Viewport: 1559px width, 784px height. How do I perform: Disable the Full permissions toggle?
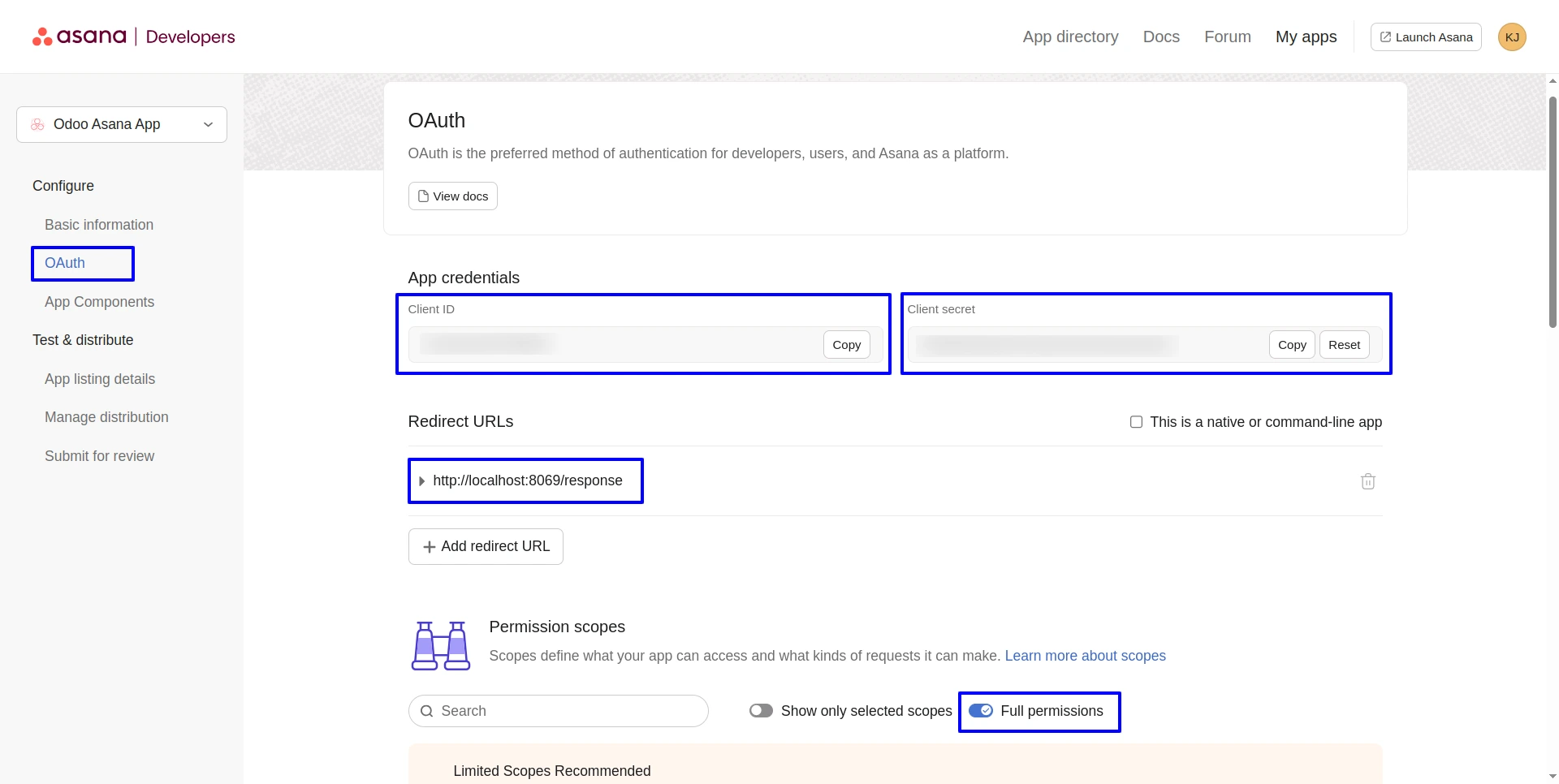tap(981, 711)
